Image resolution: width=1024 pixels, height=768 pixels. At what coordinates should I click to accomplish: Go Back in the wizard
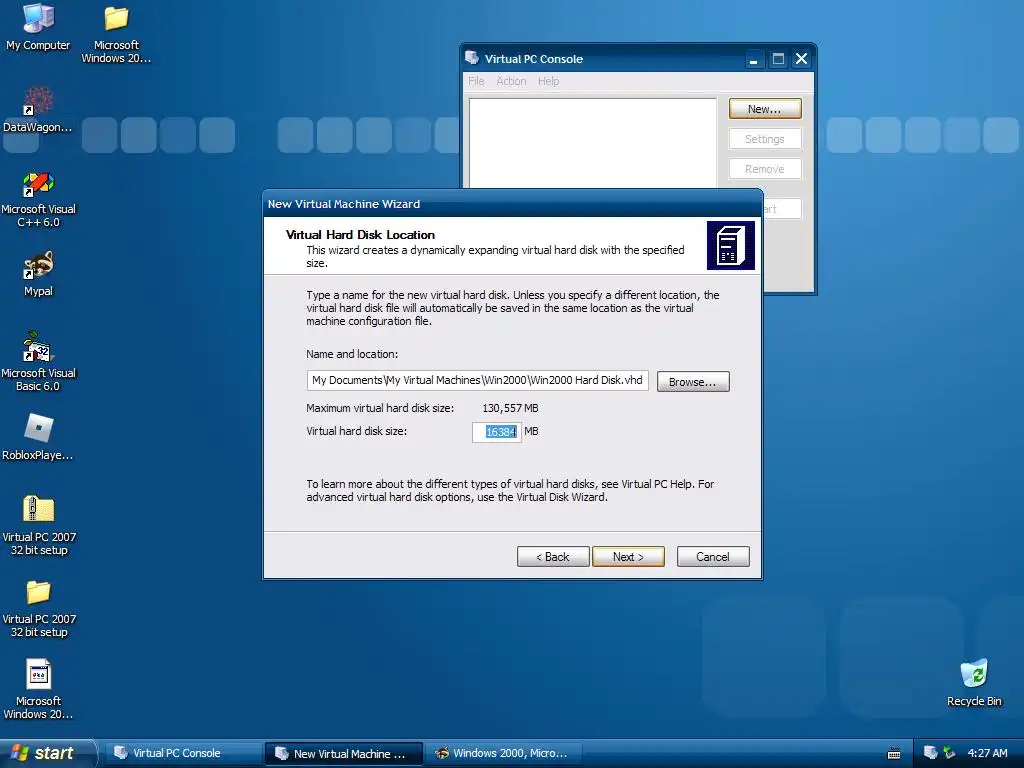pyautogui.click(x=553, y=556)
